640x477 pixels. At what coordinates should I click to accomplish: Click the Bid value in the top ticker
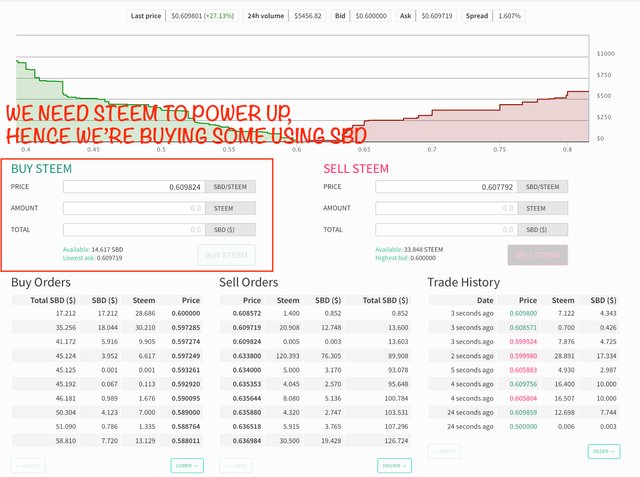[371, 16]
